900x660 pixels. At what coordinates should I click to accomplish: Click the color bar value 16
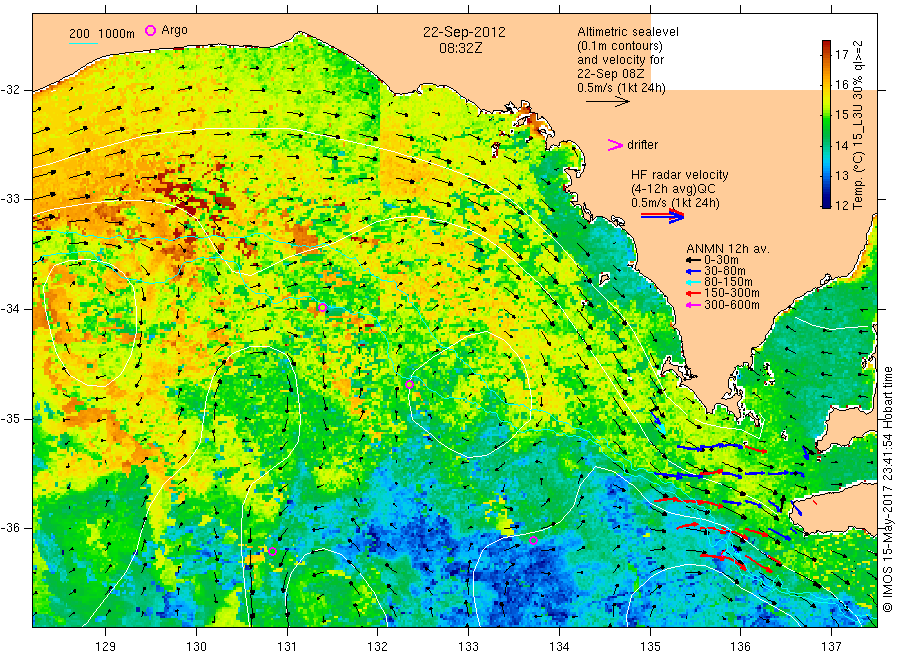pyautogui.click(x=841, y=85)
